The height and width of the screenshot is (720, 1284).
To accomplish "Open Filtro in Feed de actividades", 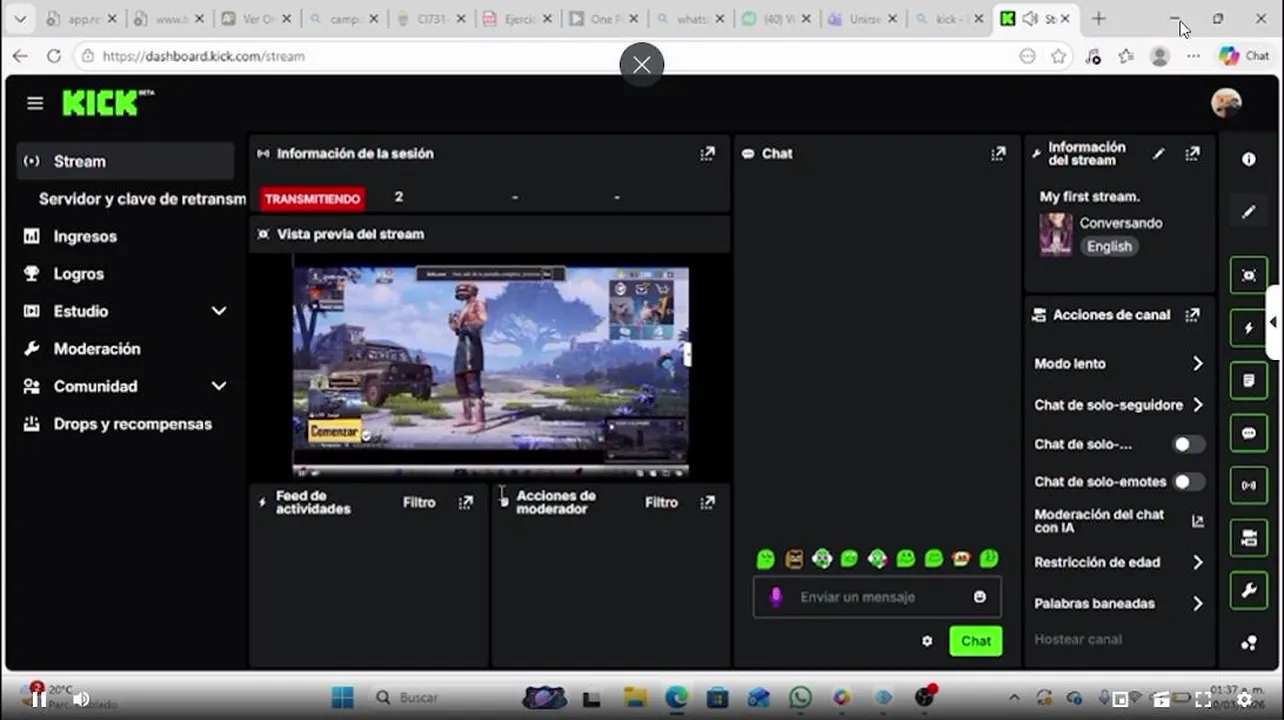I will [x=419, y=502].
